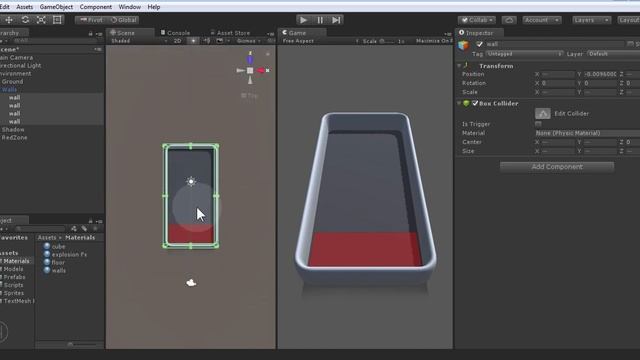Click the wall object's cube icon in Inspector

(464, 45)
